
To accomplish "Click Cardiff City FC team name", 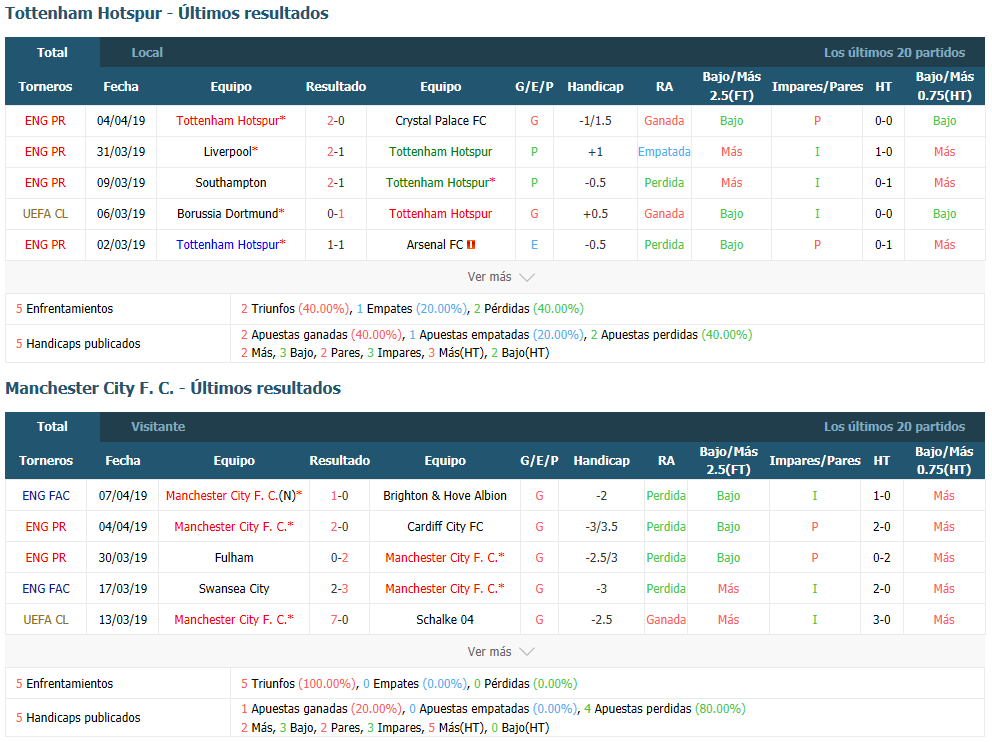I will [x=445, y=527].
